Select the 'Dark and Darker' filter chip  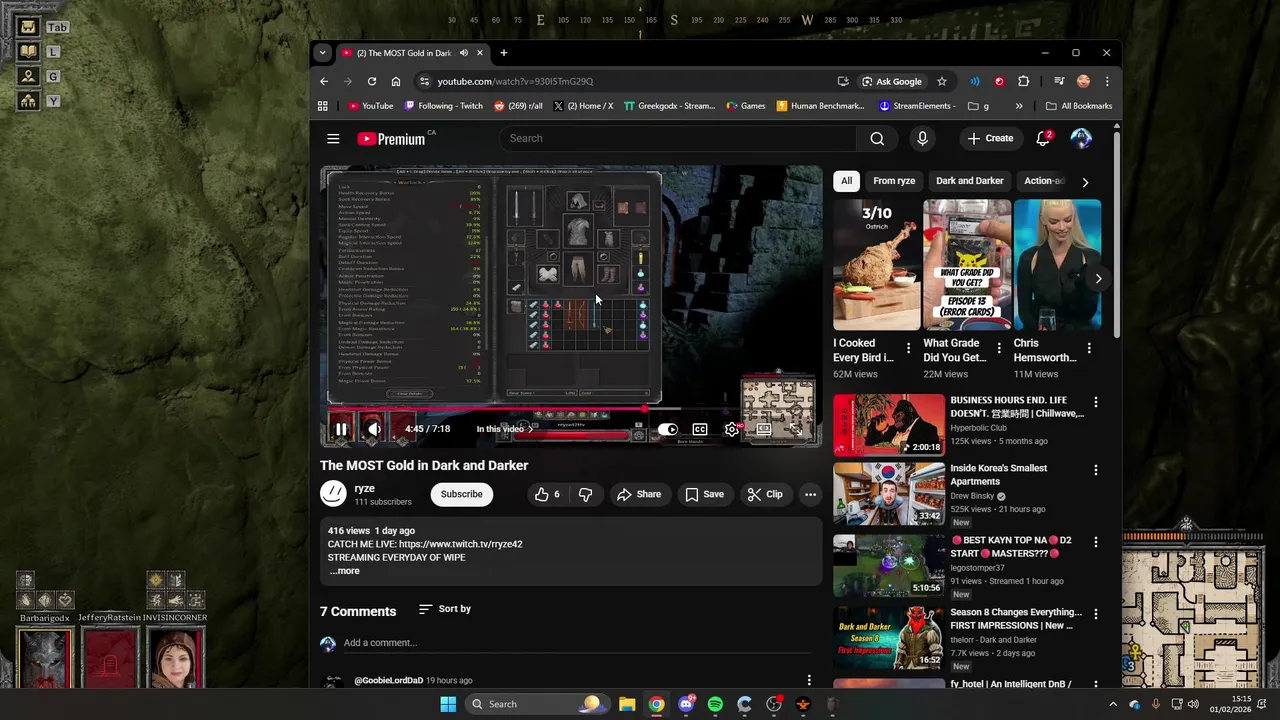969,181
